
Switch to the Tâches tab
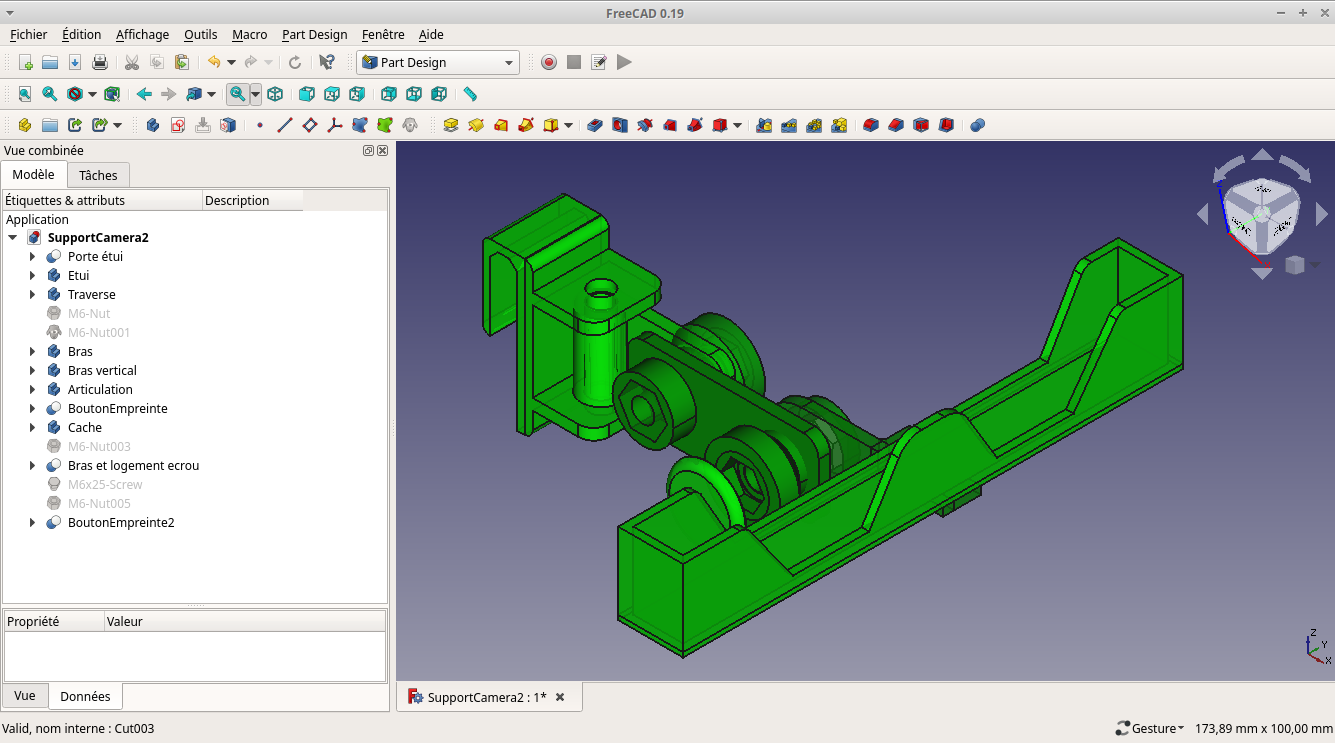pos(98,175)
